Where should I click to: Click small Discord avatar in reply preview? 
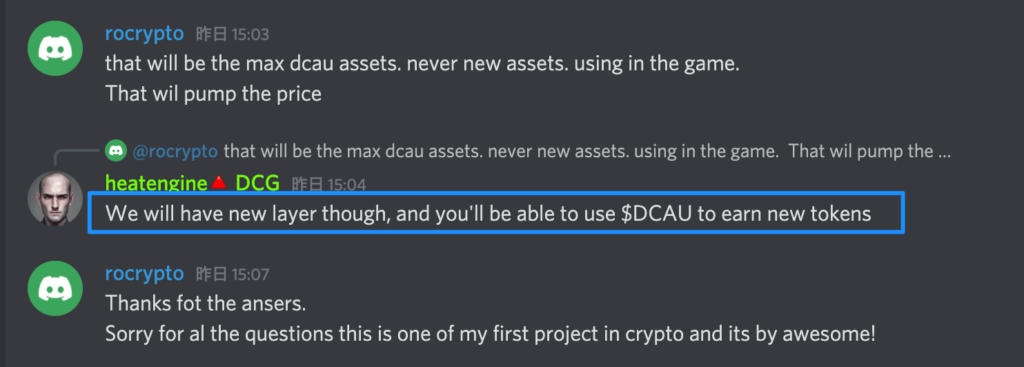click(116, 152)
